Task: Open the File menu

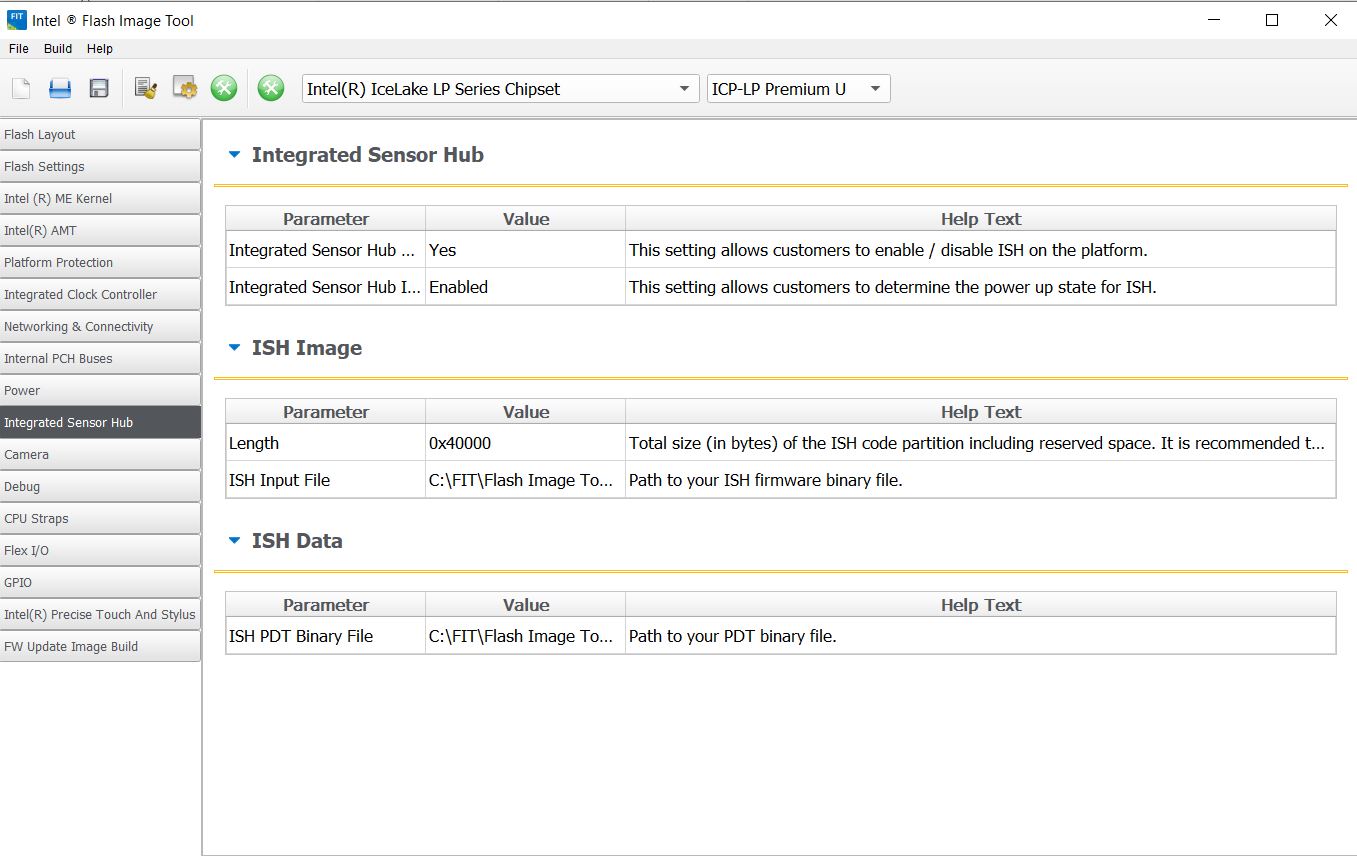Action: point(19,49)
